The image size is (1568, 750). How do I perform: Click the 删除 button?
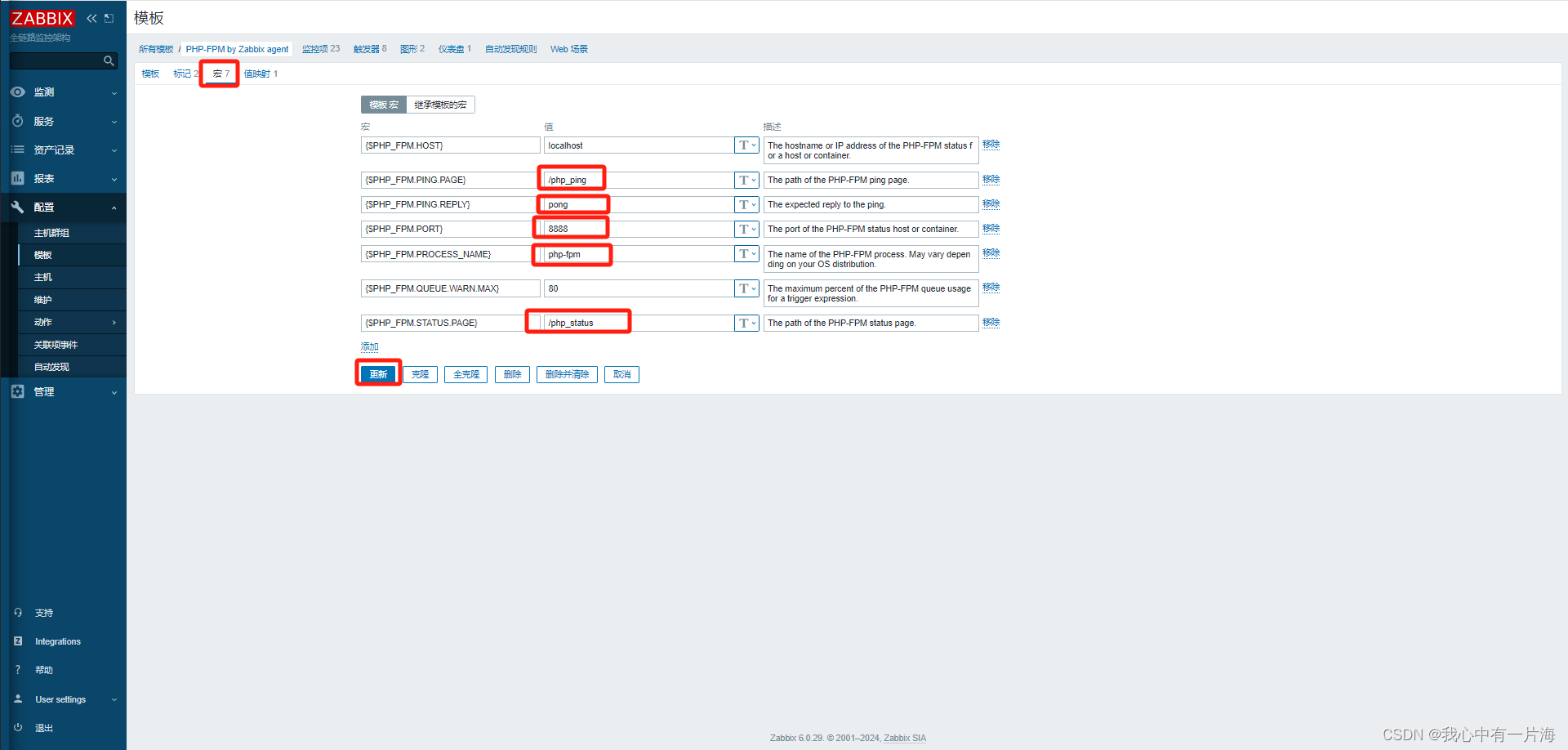pyautogui.click(x=513, y=374)
